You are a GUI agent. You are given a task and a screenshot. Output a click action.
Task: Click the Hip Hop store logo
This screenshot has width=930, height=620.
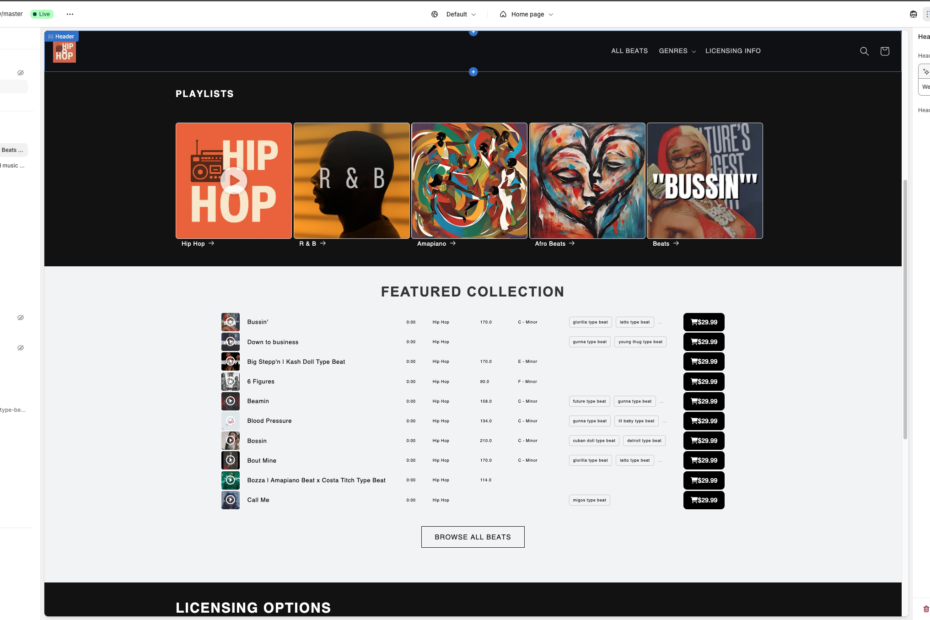tap(64, 52)
